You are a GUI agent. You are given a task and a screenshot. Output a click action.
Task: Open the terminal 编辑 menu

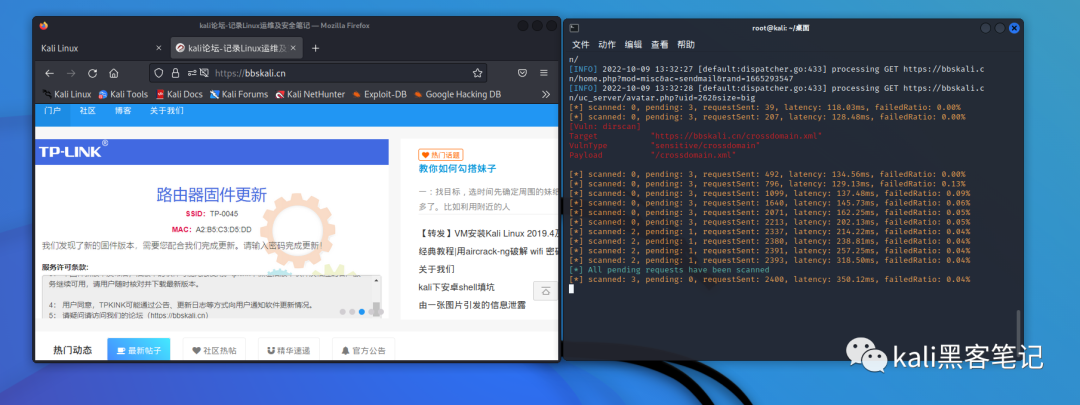click(x=633, y=45)
